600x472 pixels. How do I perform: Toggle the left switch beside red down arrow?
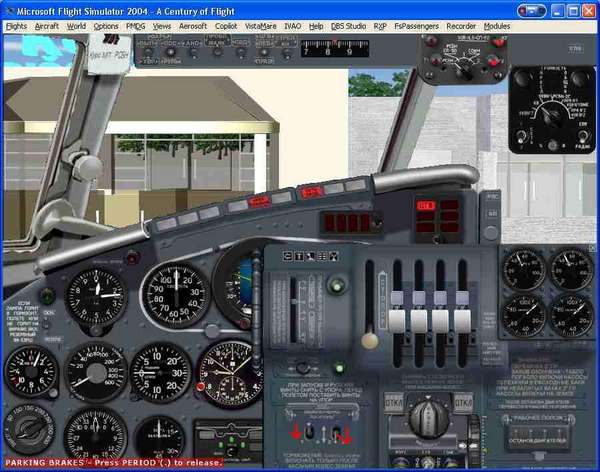click(x=310, y=430)
